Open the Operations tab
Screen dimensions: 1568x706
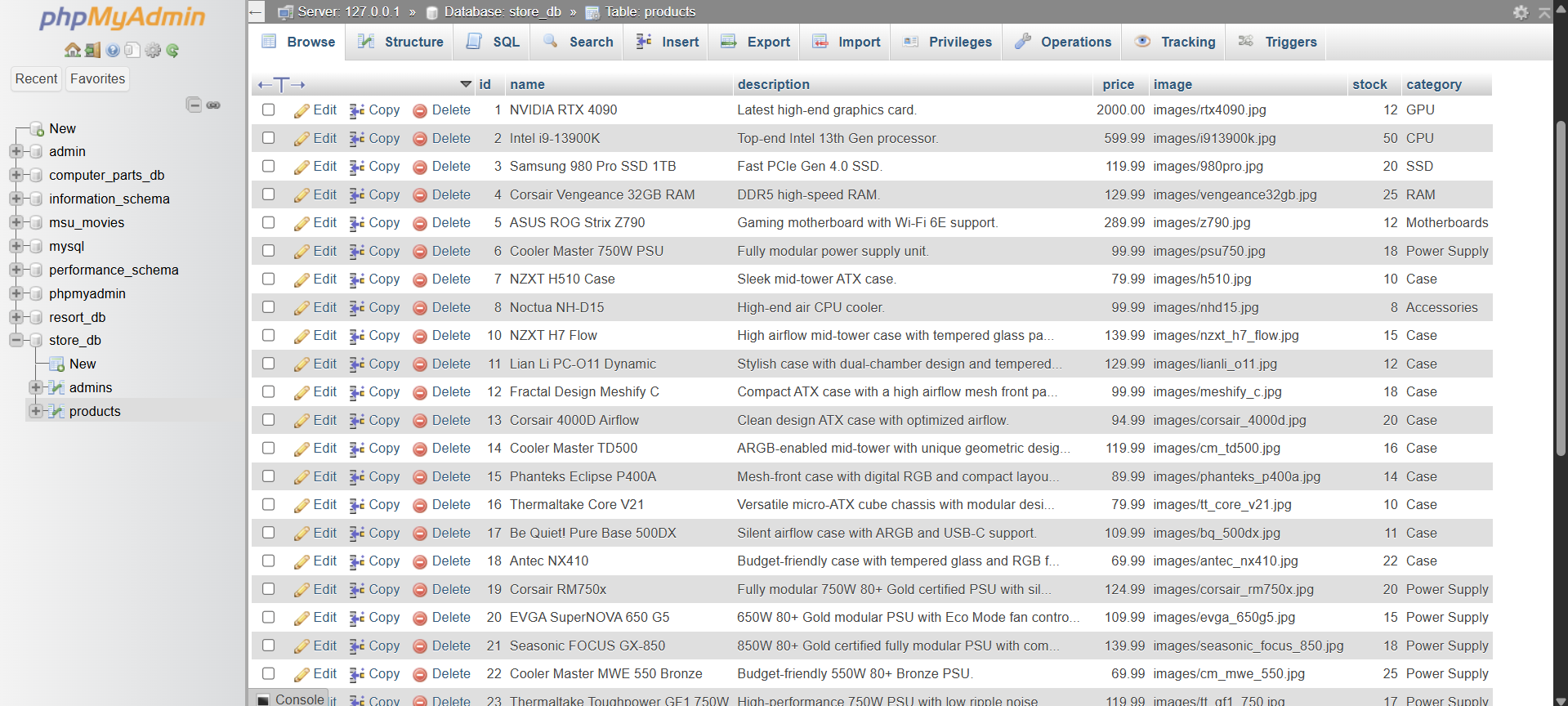[1062, 42]
